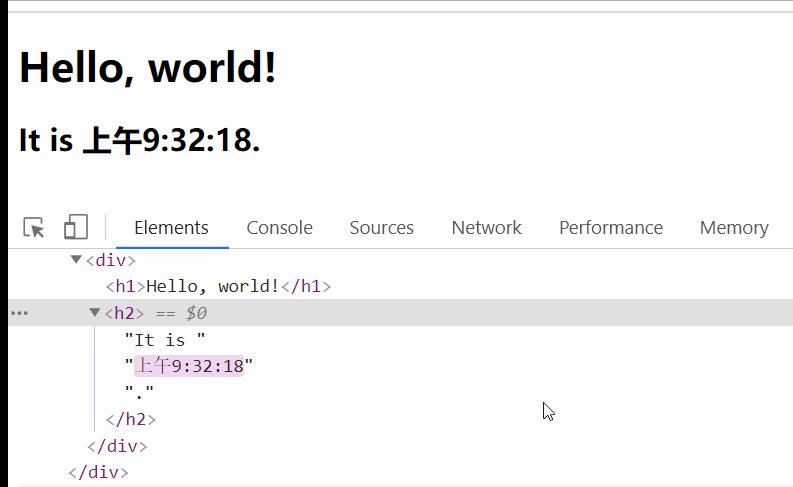The image size is (793, 487).
Task: Click the last closing div tag
Action: [98, 472]
